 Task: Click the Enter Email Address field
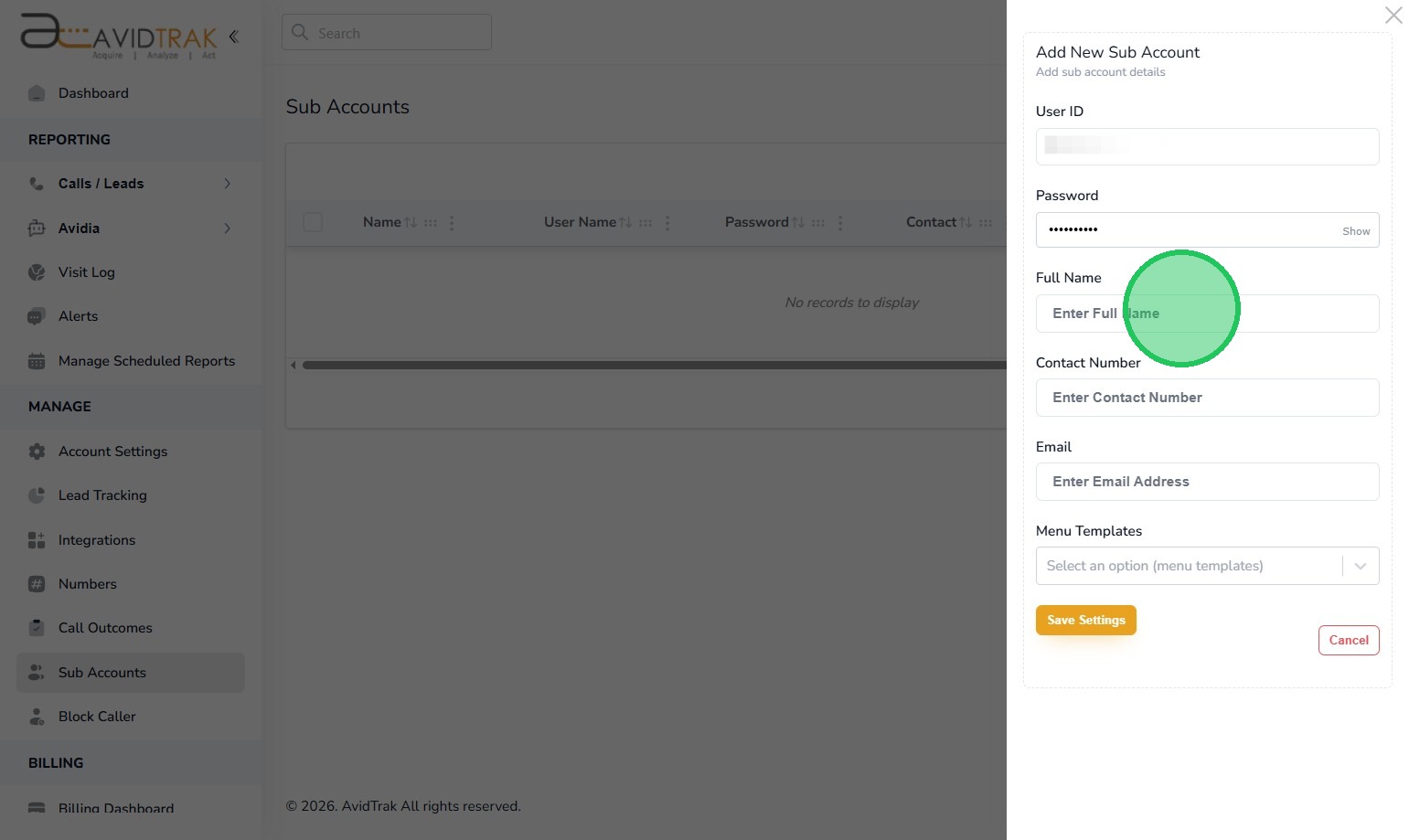point(1207,482)
